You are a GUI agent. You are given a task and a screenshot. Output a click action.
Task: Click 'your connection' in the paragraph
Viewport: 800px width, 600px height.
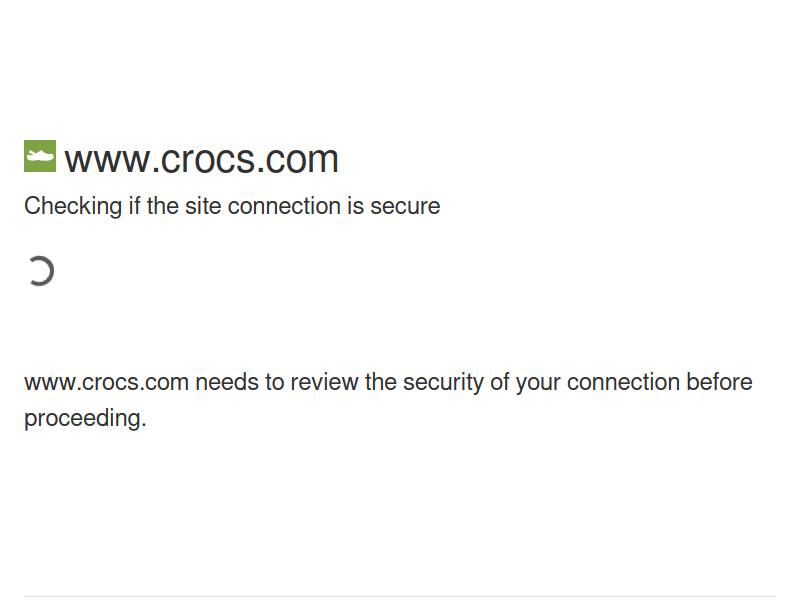(x=598, y=383)
